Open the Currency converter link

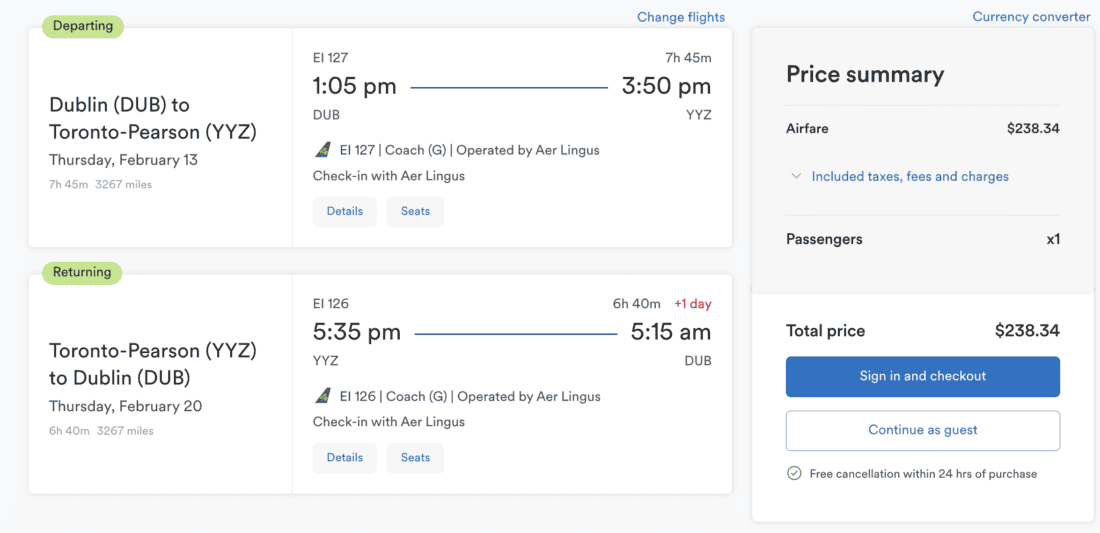coord(1031,17)
